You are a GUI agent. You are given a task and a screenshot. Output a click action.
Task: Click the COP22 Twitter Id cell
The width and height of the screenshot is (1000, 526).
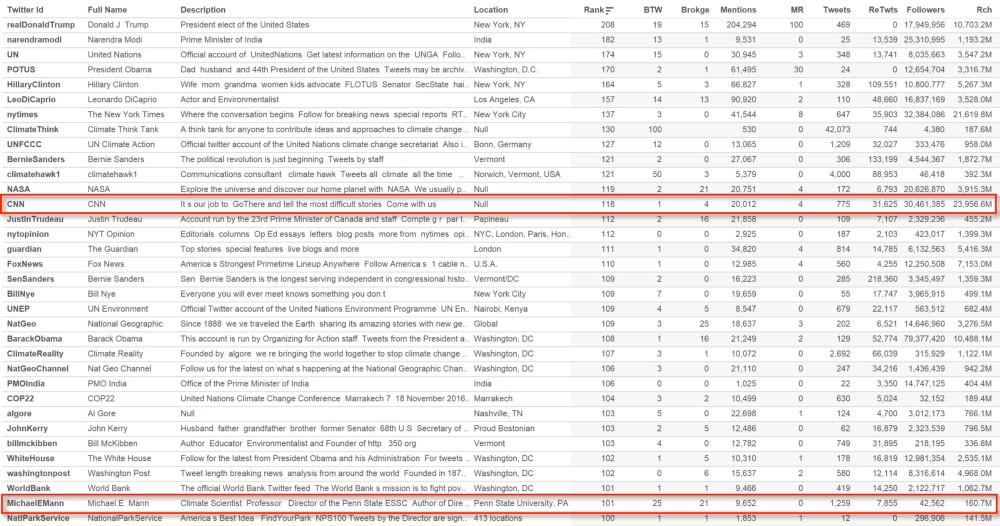(20, 398)
